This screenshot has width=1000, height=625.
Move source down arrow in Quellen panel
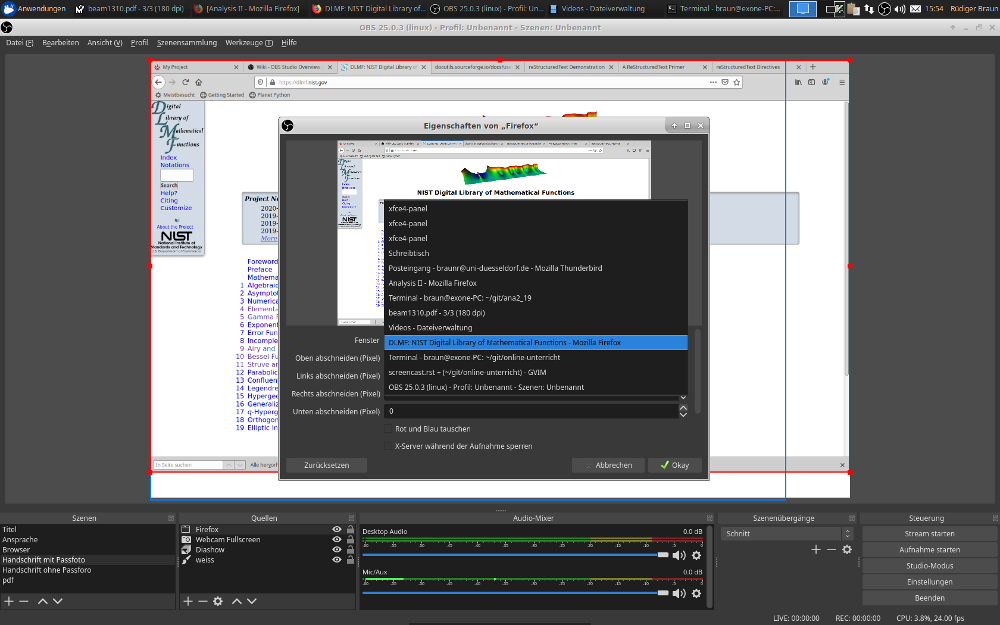pyautogui.click(x=252, y=601)
